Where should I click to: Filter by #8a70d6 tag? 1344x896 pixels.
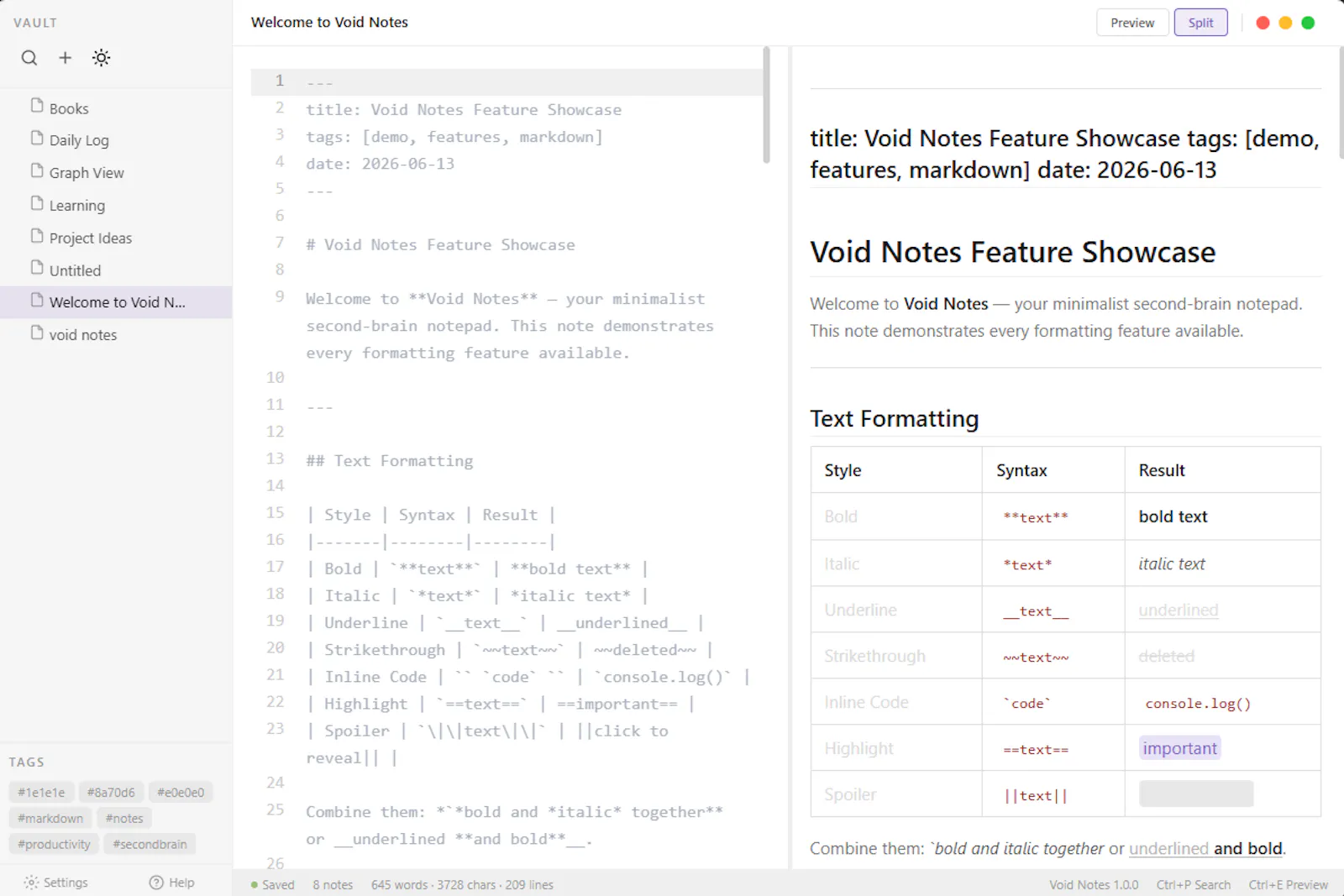click(111, 792)
